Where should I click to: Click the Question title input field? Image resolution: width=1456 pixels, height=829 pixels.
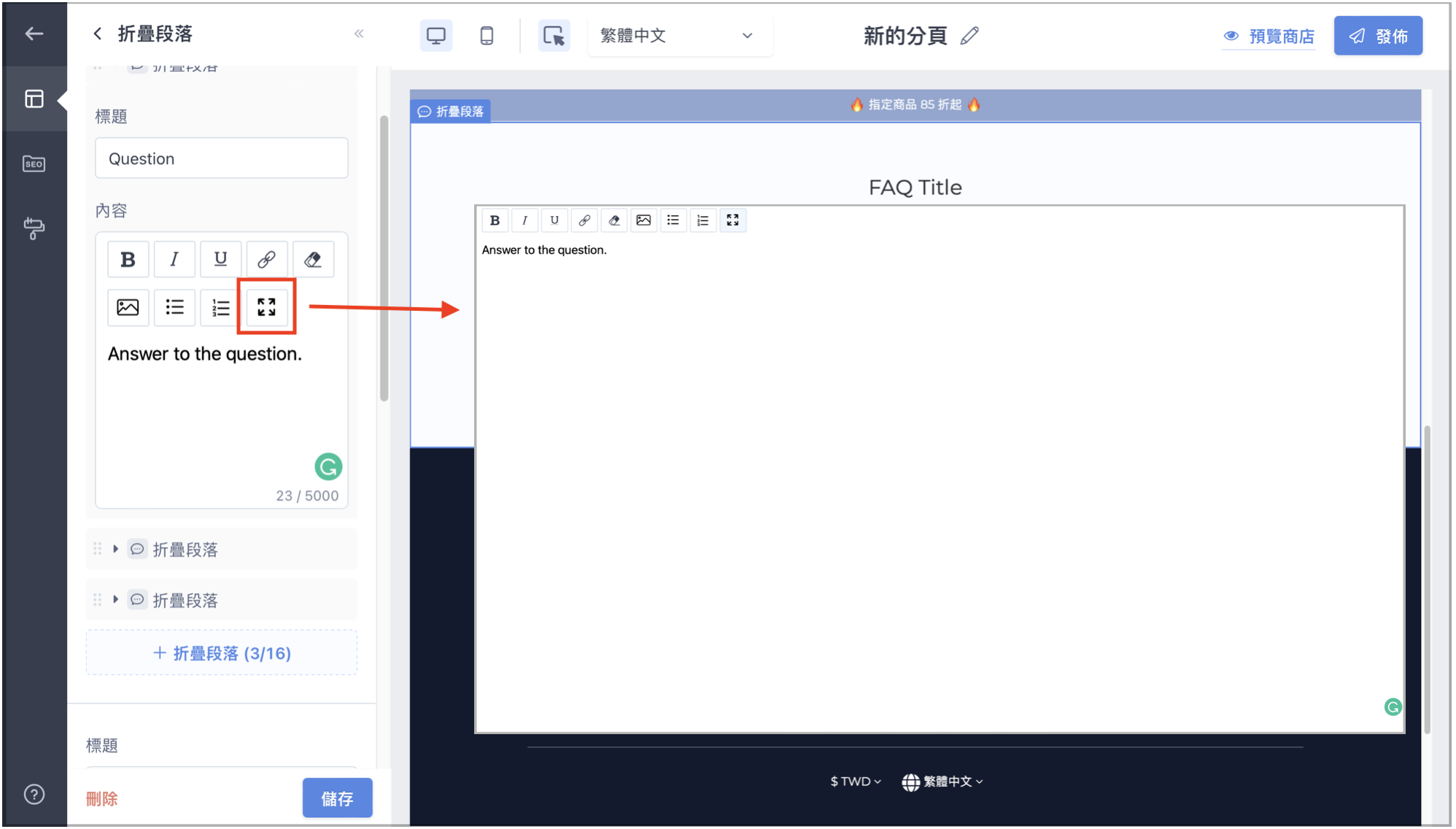click(222, 158)
